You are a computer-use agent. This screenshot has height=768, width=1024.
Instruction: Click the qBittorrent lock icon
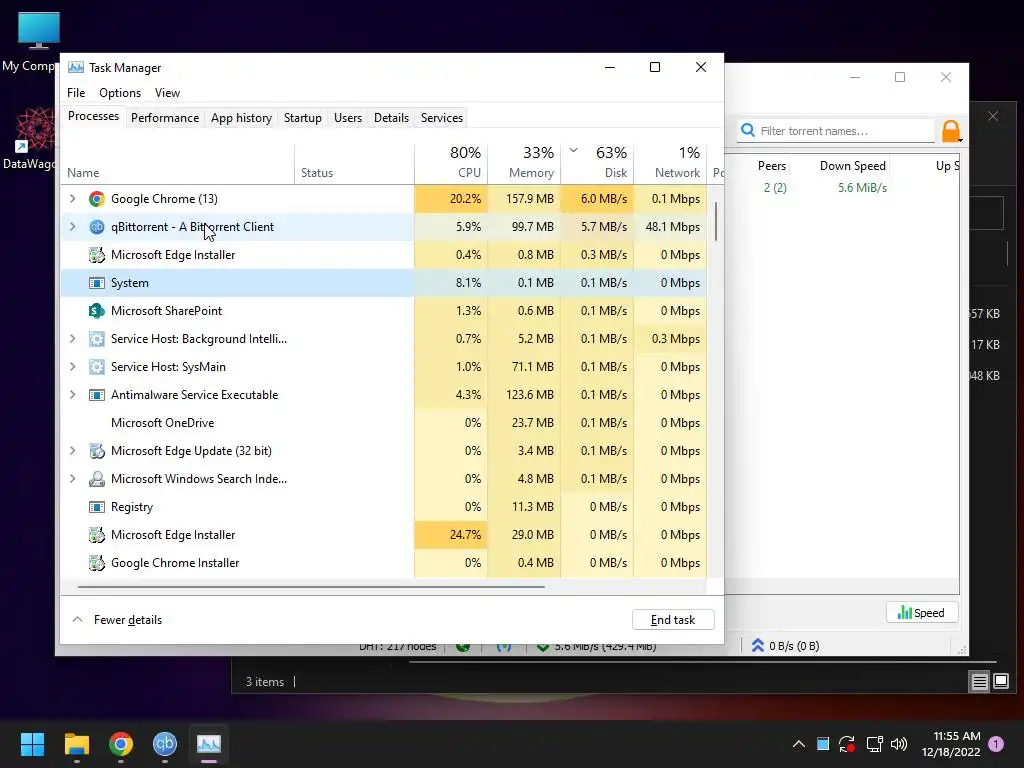pos(951,131)
